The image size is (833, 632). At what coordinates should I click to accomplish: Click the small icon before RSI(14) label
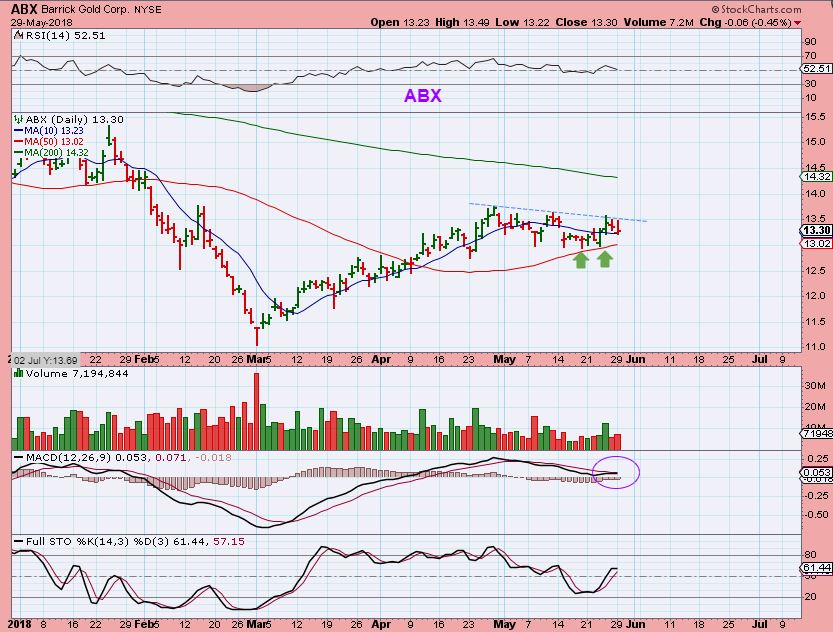[x=18, y=36]
